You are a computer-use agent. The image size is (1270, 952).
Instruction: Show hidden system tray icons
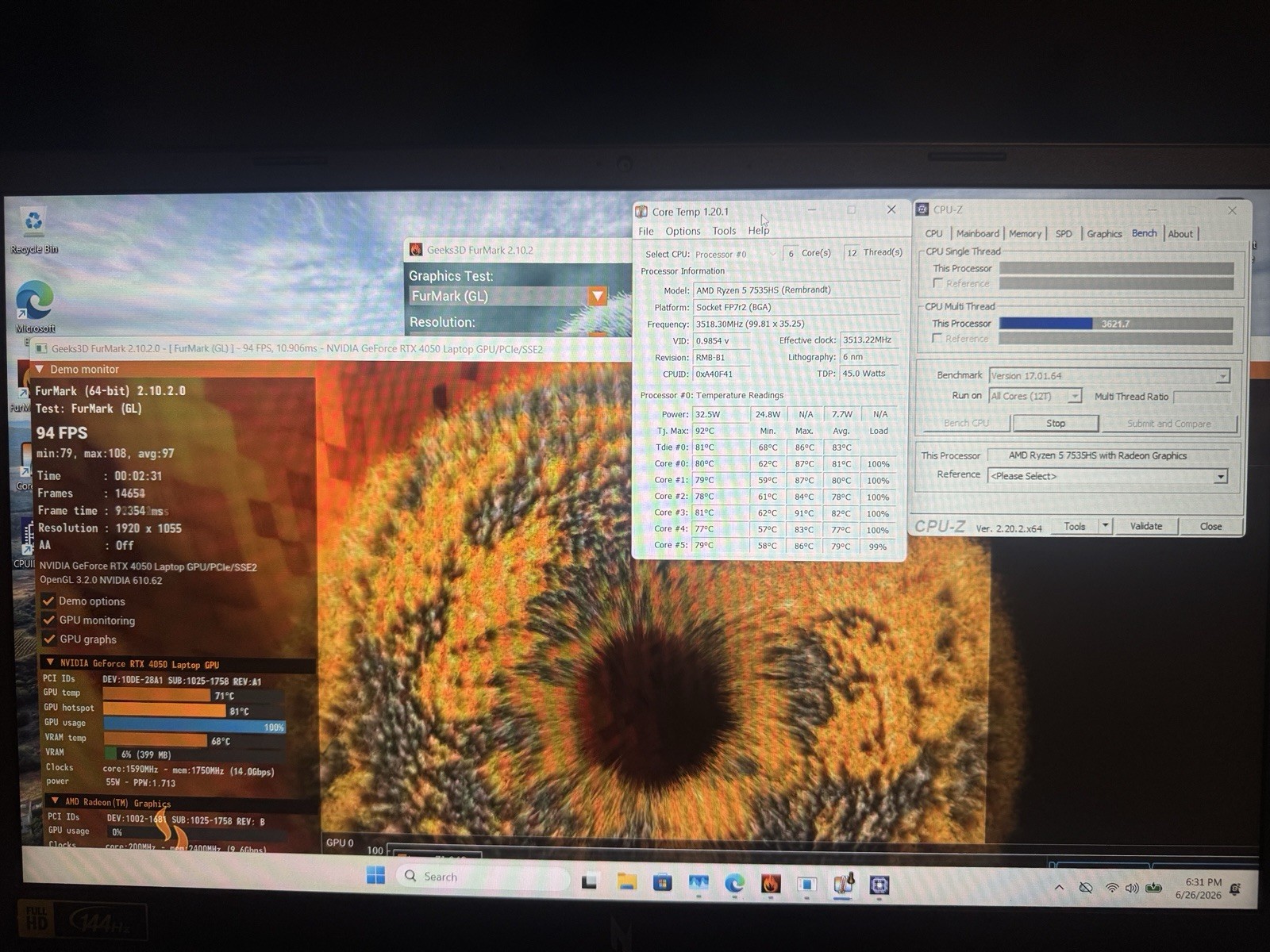1059,888
